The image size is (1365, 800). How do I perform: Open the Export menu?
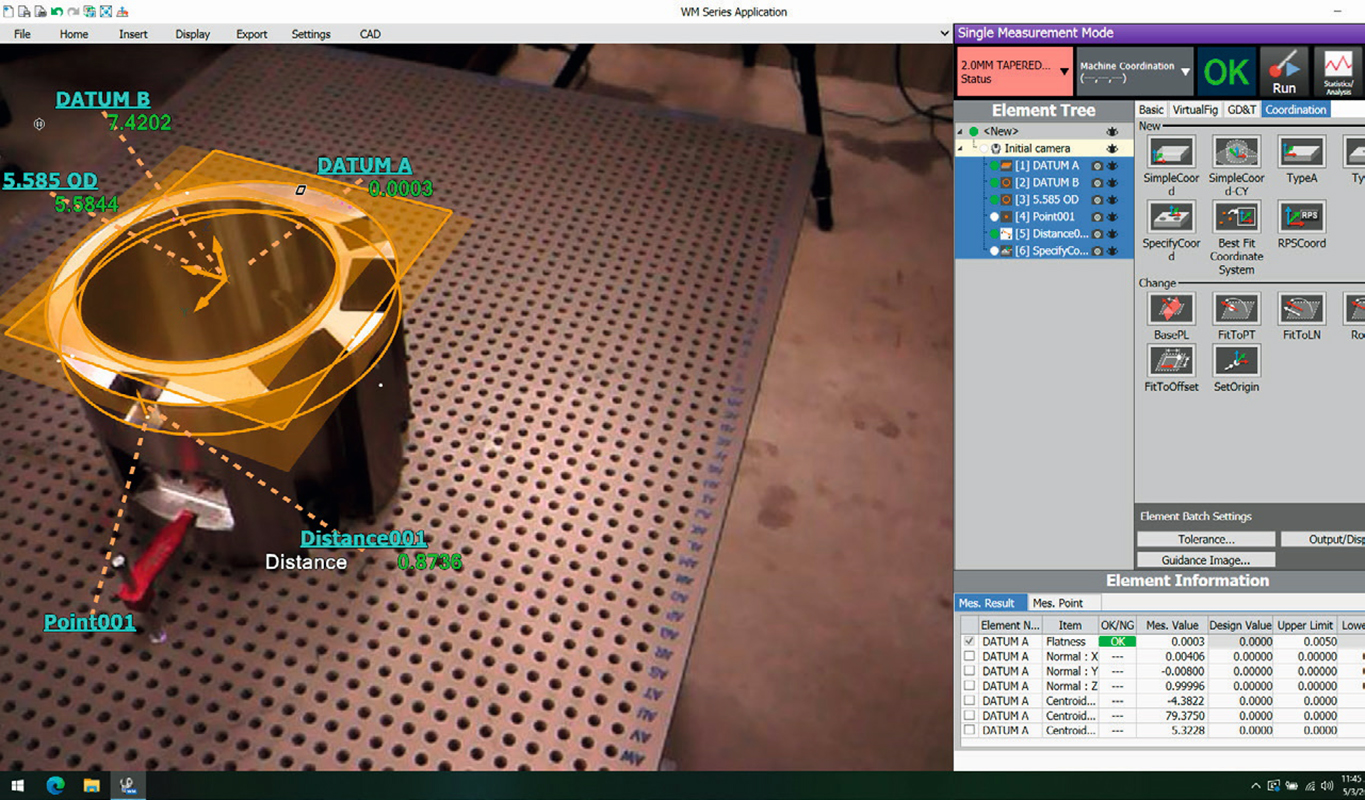(x=251, y=33)
